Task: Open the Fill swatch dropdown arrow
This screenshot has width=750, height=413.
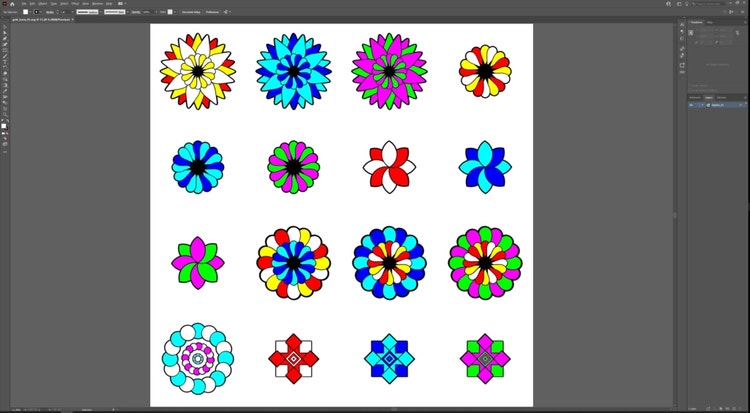Action: coord(31,11)
